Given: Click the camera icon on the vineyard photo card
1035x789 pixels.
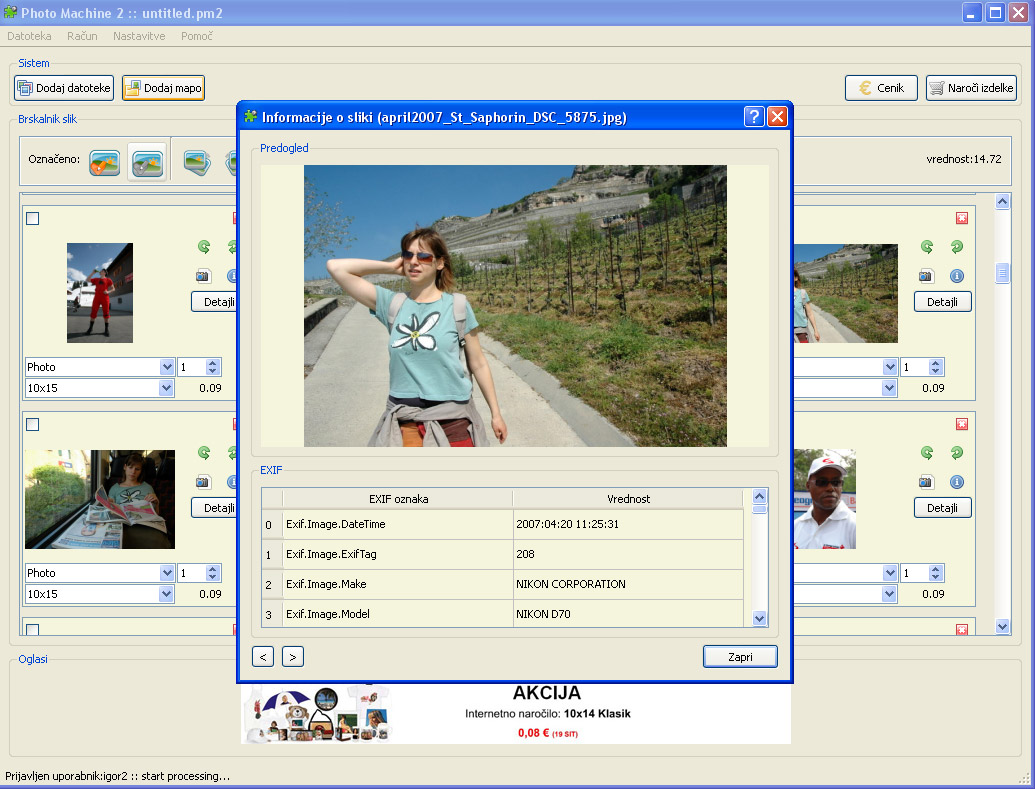Looking at the screenshot, I should [926, 275].
